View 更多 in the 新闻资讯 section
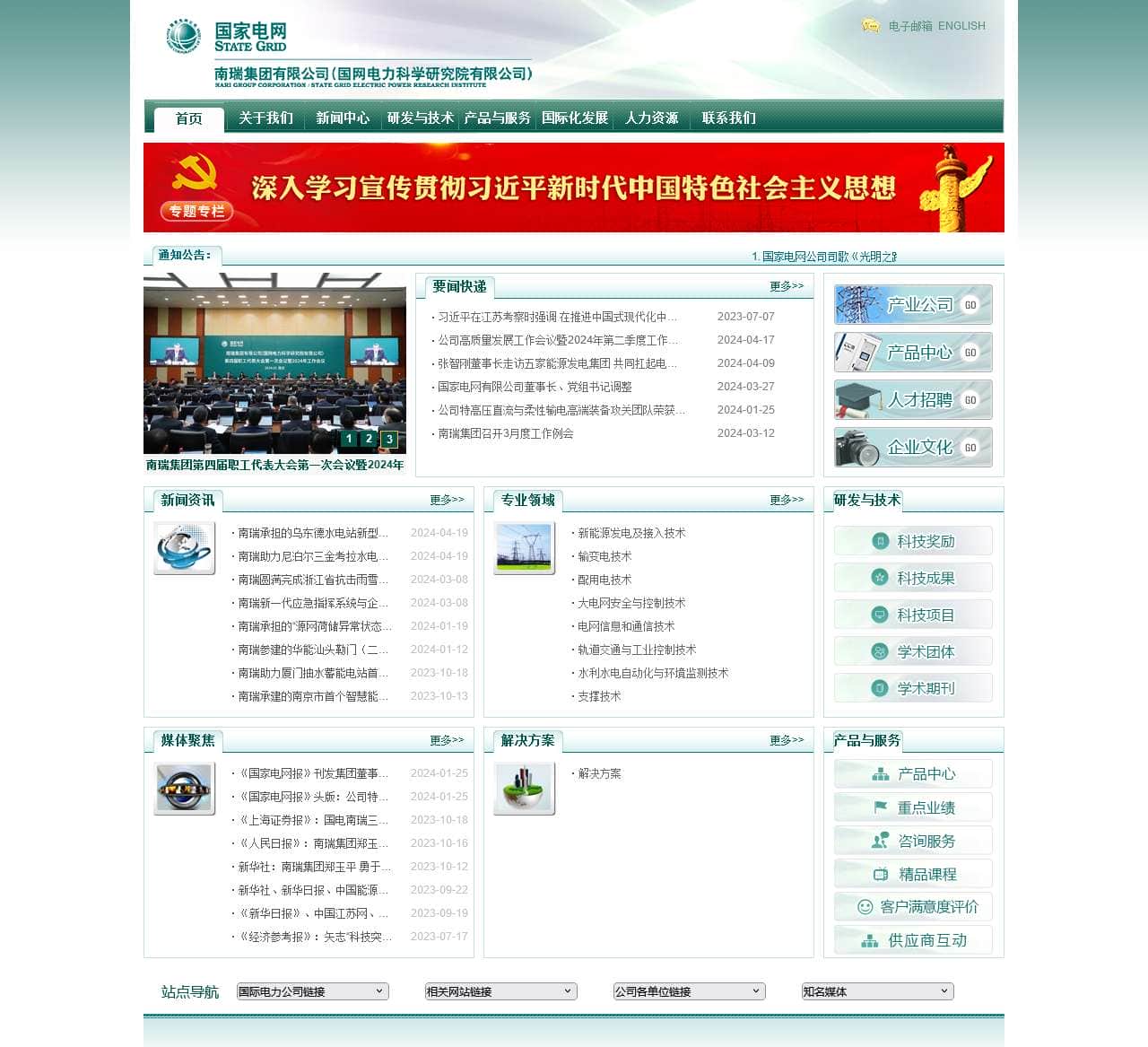1148x1047 pixels. pos(447,500)
